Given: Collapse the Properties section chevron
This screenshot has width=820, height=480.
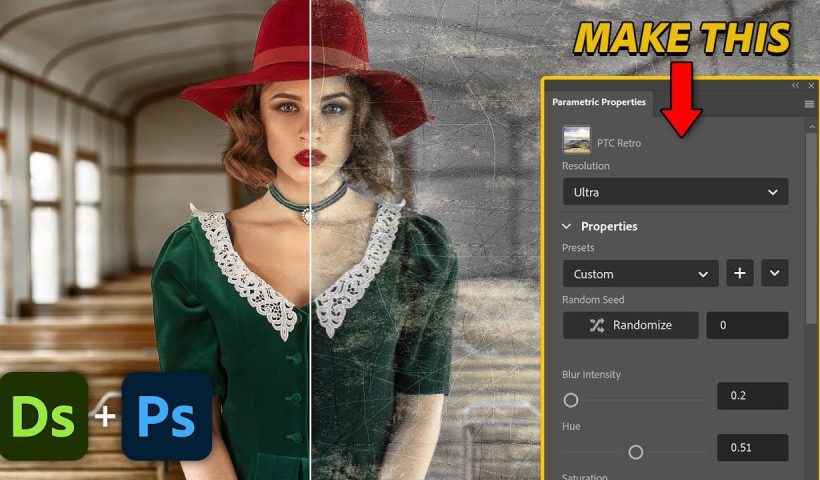Looking at the screenshot, I should 568,227.
